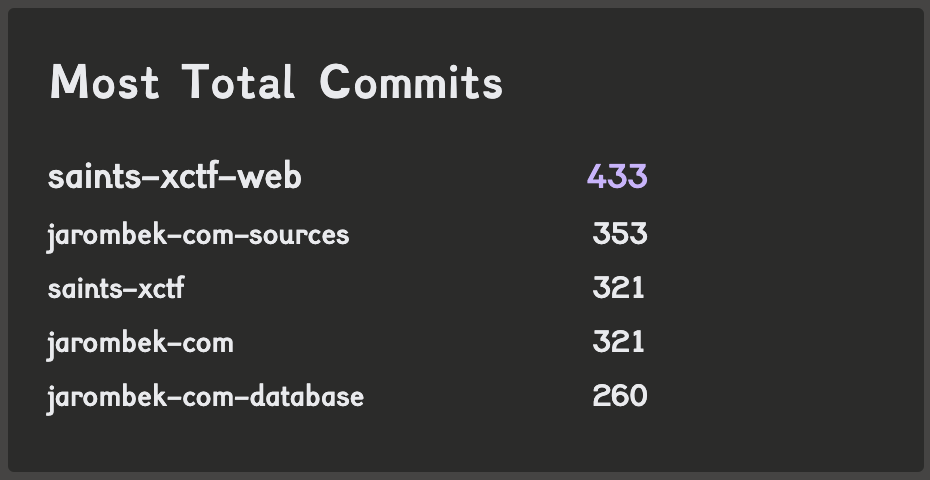Click the word Total in heading
The image size is (930, 480).
[x=238, y=82]
